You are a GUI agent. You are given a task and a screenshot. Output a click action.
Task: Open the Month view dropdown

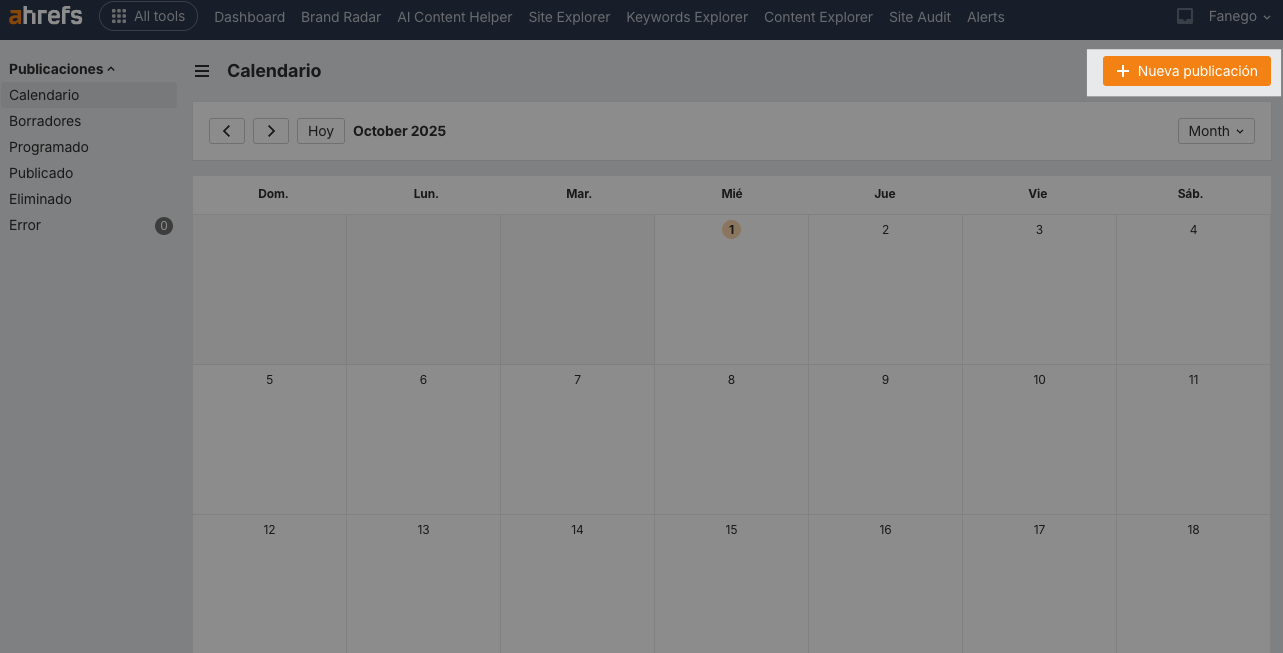click(1216, 131)
